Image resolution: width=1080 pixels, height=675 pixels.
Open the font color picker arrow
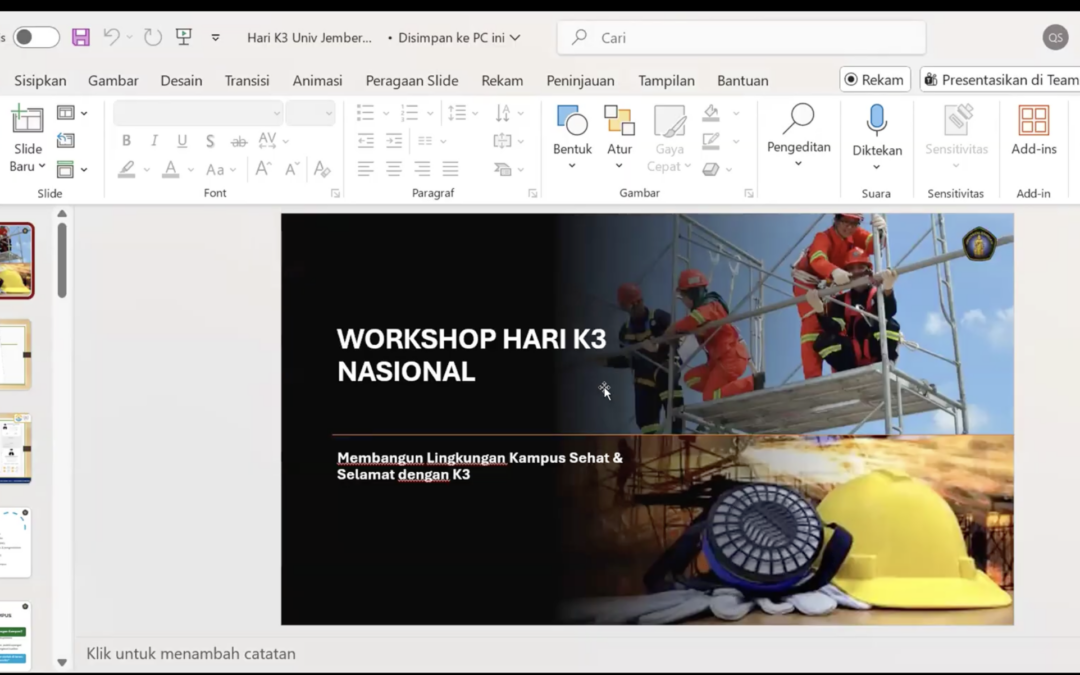[190, 170]
